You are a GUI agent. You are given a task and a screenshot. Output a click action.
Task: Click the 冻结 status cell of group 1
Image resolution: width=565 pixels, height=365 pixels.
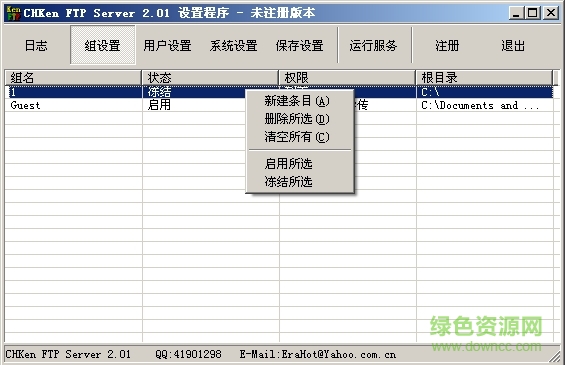160,92
